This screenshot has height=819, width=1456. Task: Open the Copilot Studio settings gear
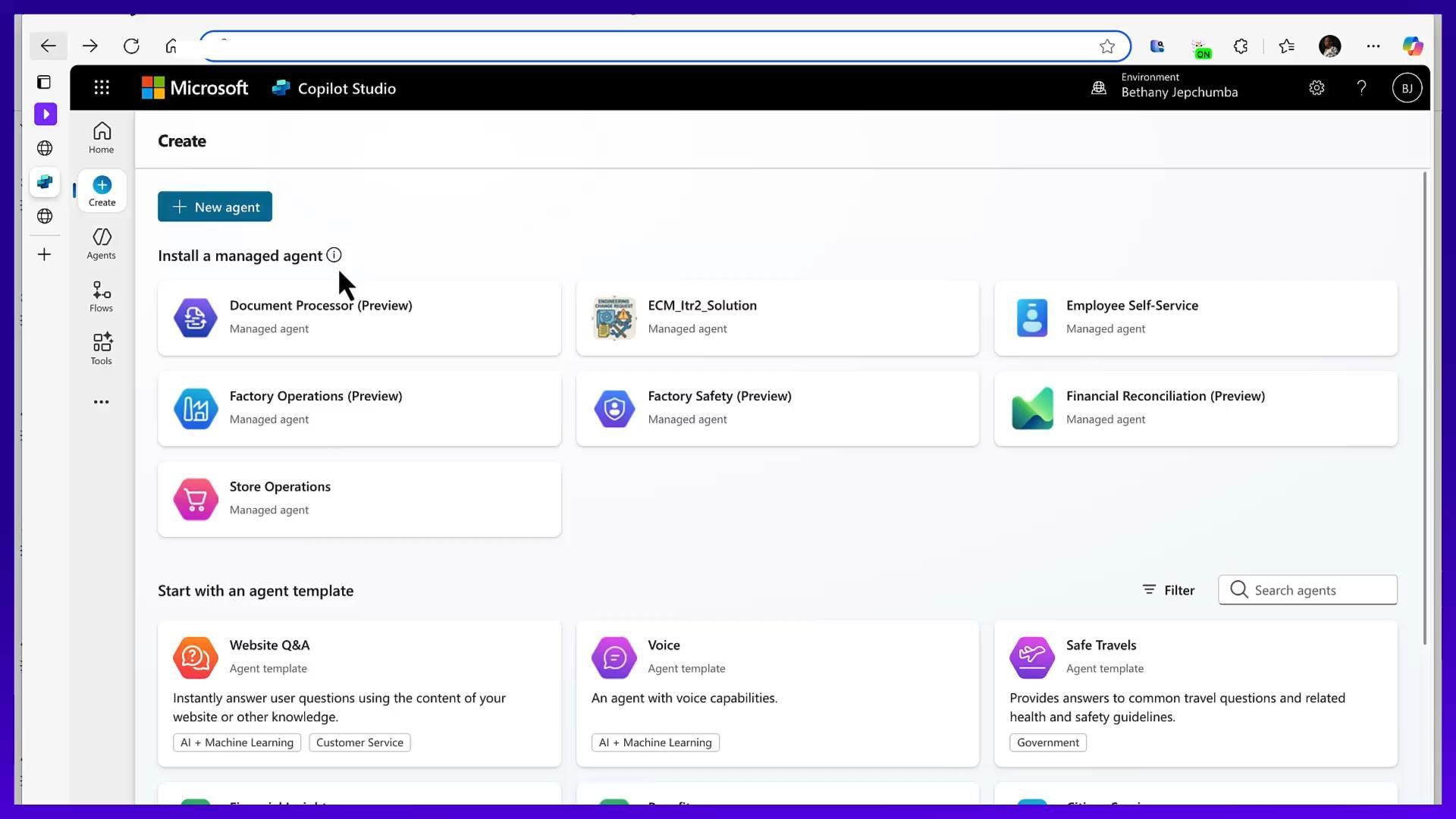tap(1316, 88)
